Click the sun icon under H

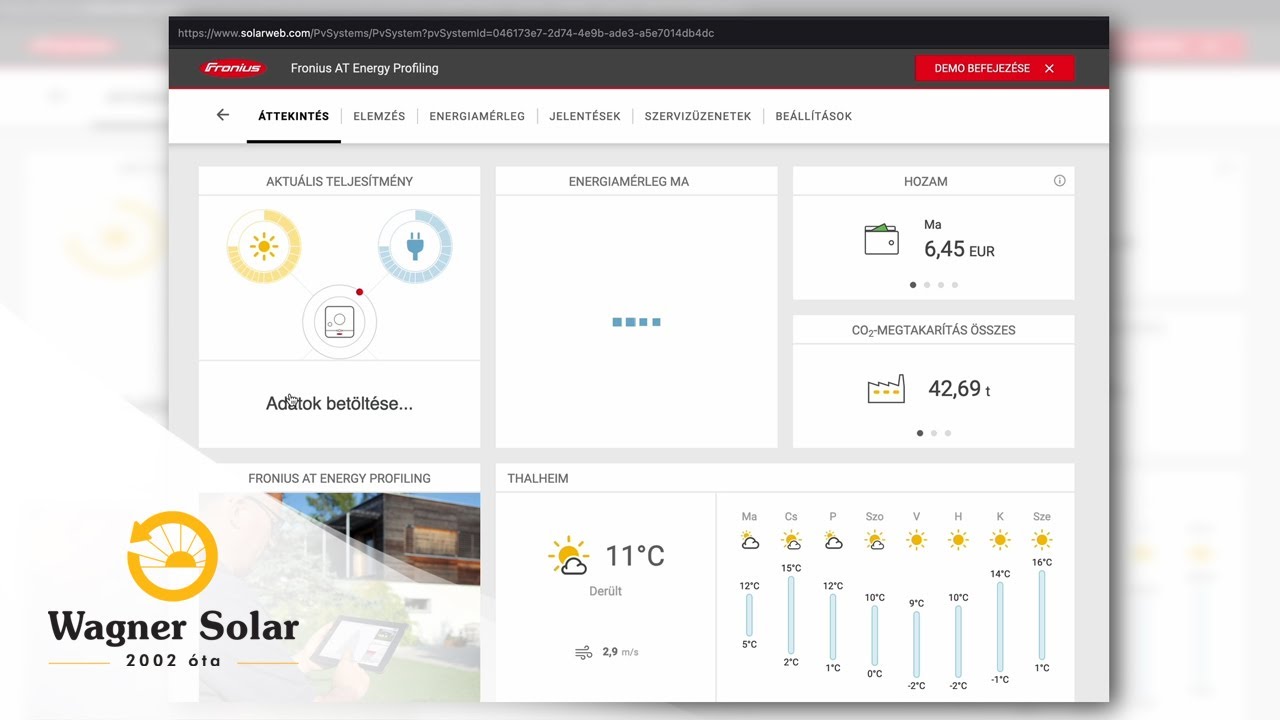pyautogui.click(x=958, y=540)
